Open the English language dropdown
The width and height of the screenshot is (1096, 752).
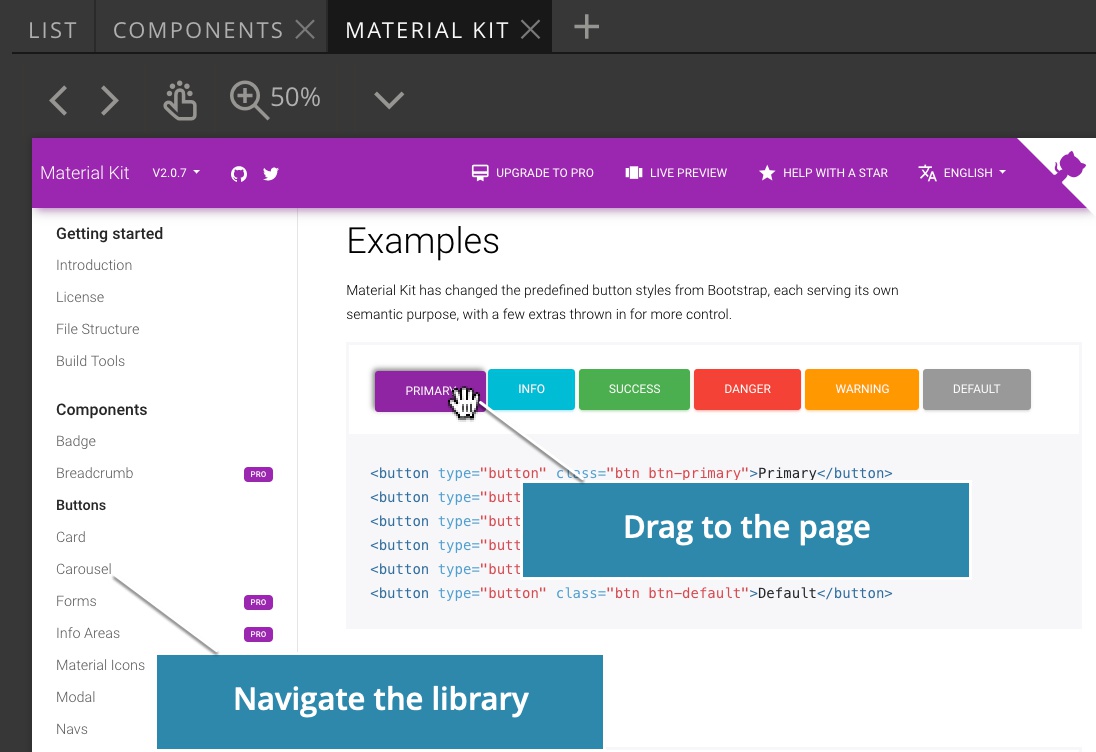point(962,173)
